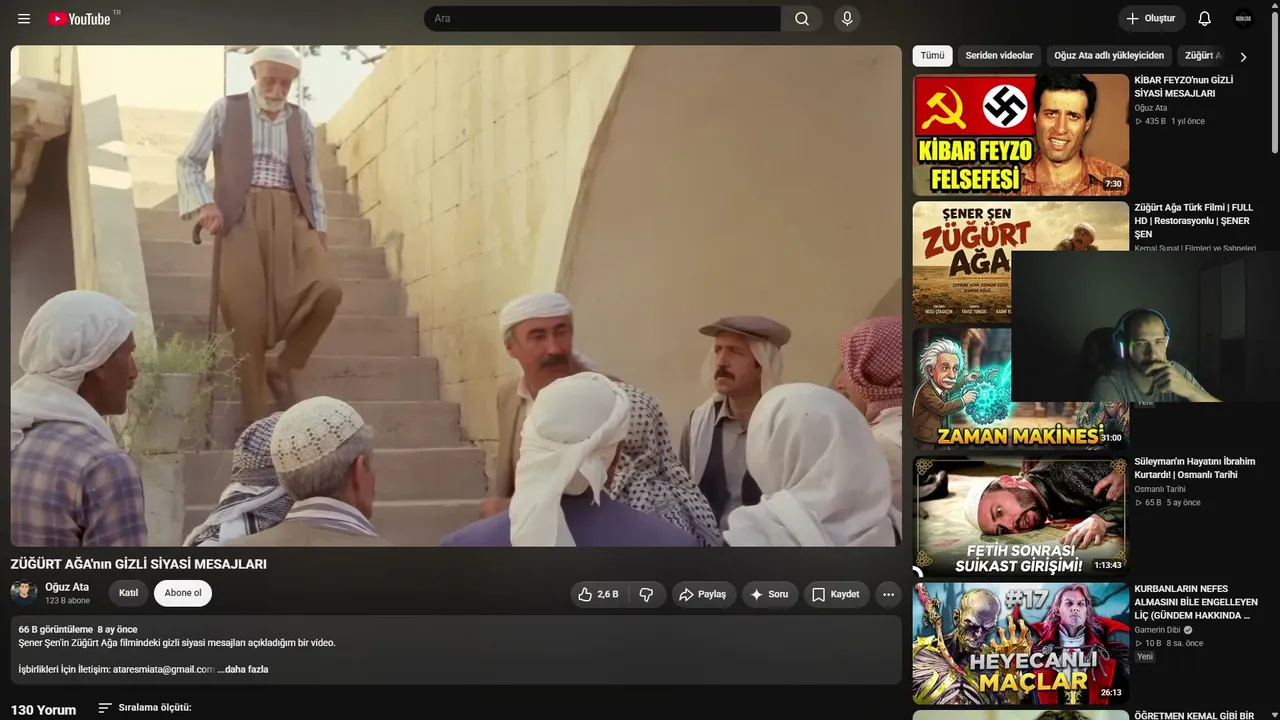Open the Soru ask button
1280x720 pixels.
(x=769, y=594)
